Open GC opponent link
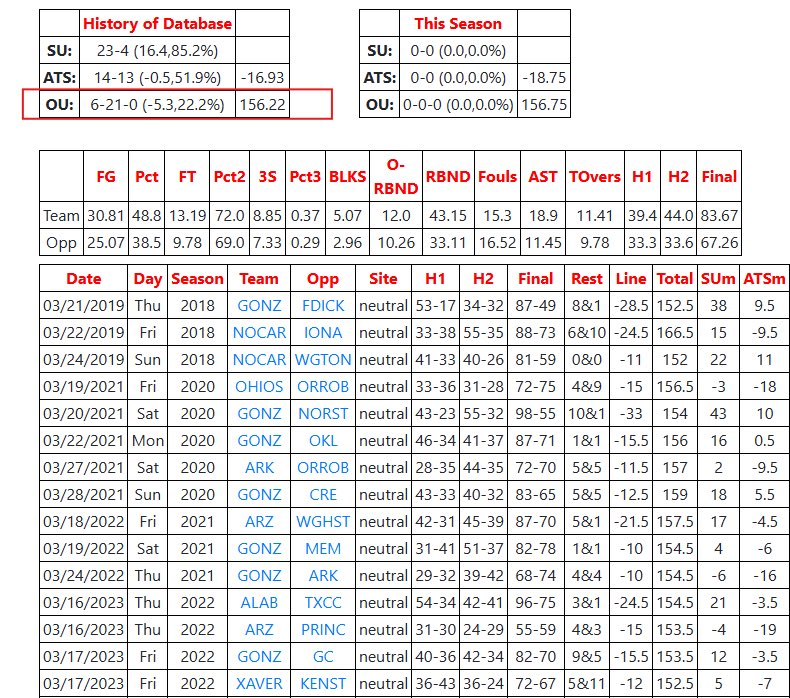This screenshot has width=790, height=698. [323, 656]
